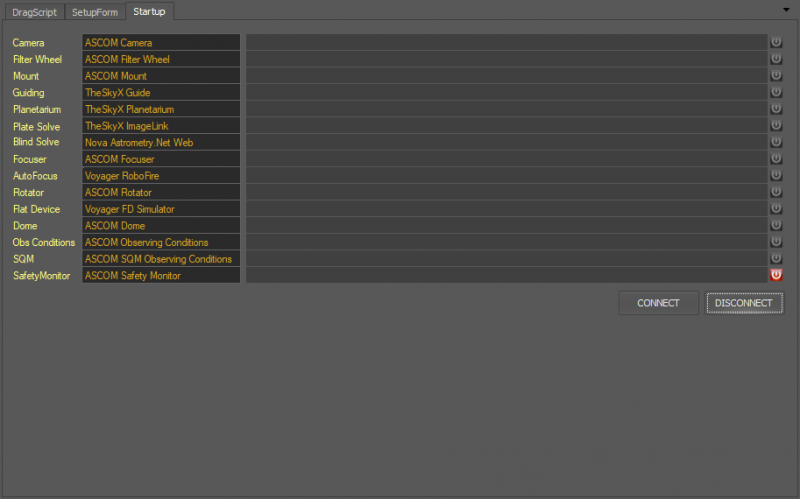
Task: Click the Obs Conditions row power icon
Action: click(x=776, y=242)
